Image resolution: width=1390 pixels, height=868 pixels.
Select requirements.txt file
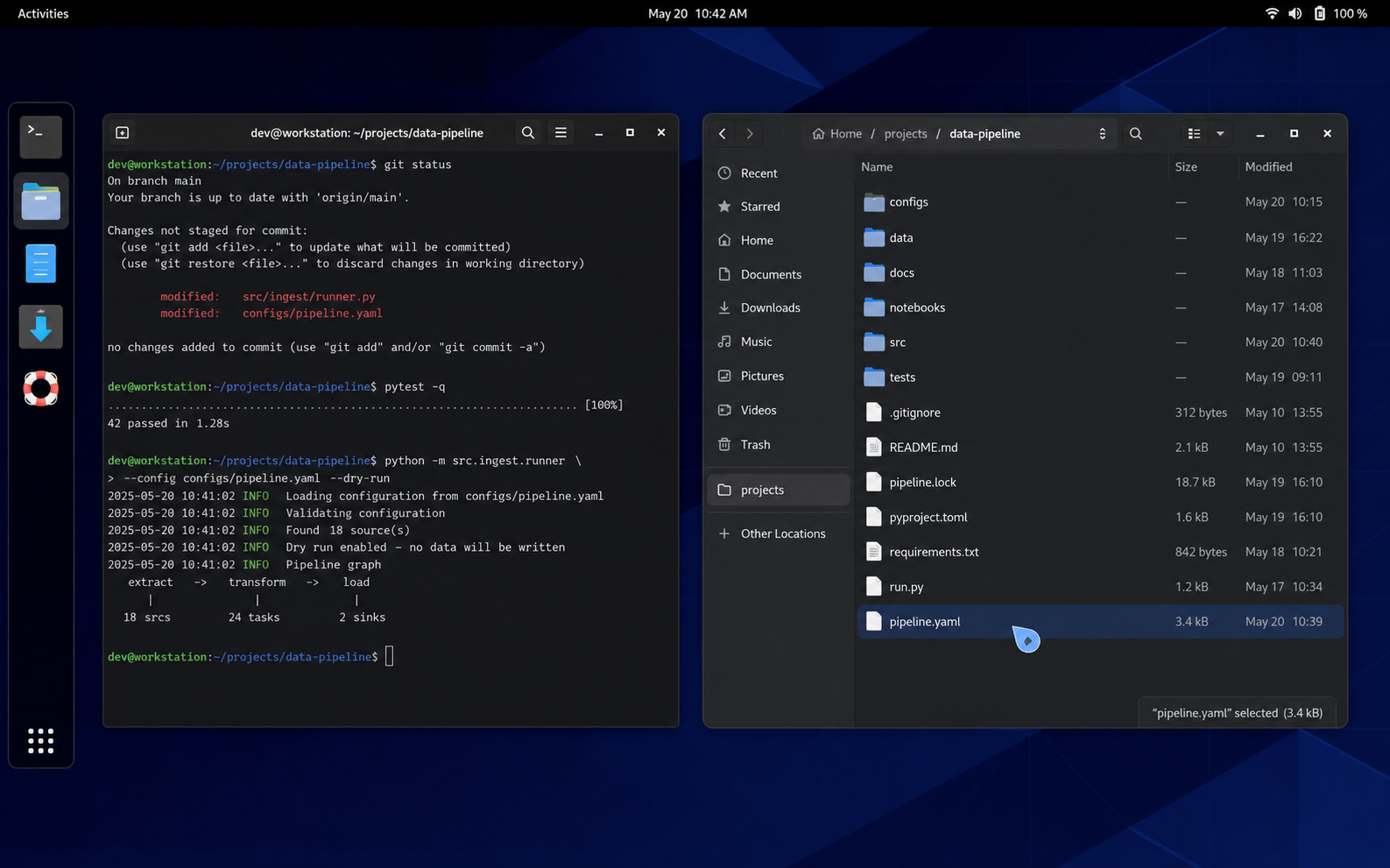pos(1100,553)
